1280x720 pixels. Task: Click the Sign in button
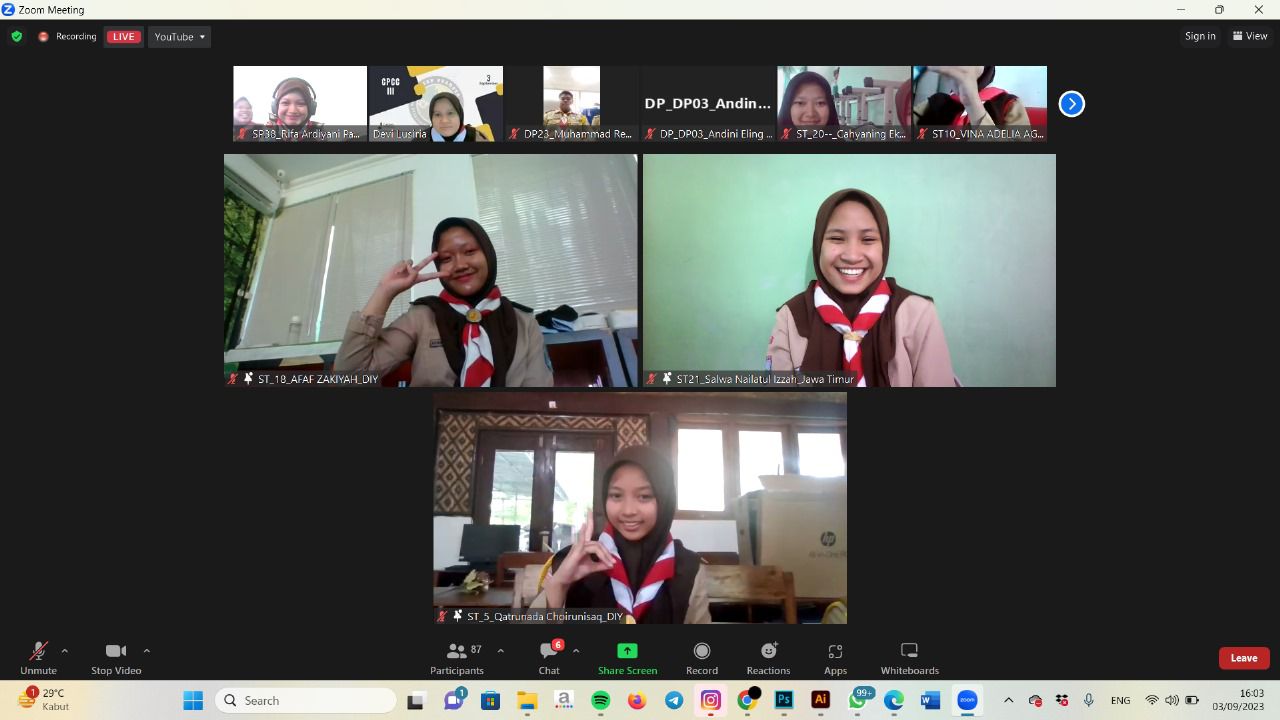1200,36
